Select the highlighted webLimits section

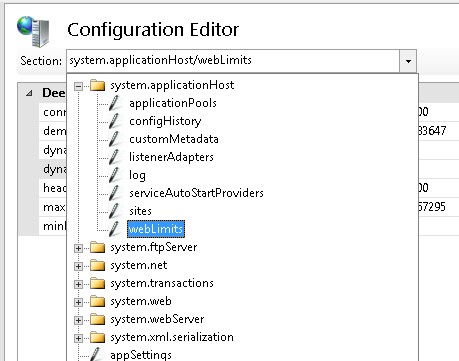click(156, 229)
